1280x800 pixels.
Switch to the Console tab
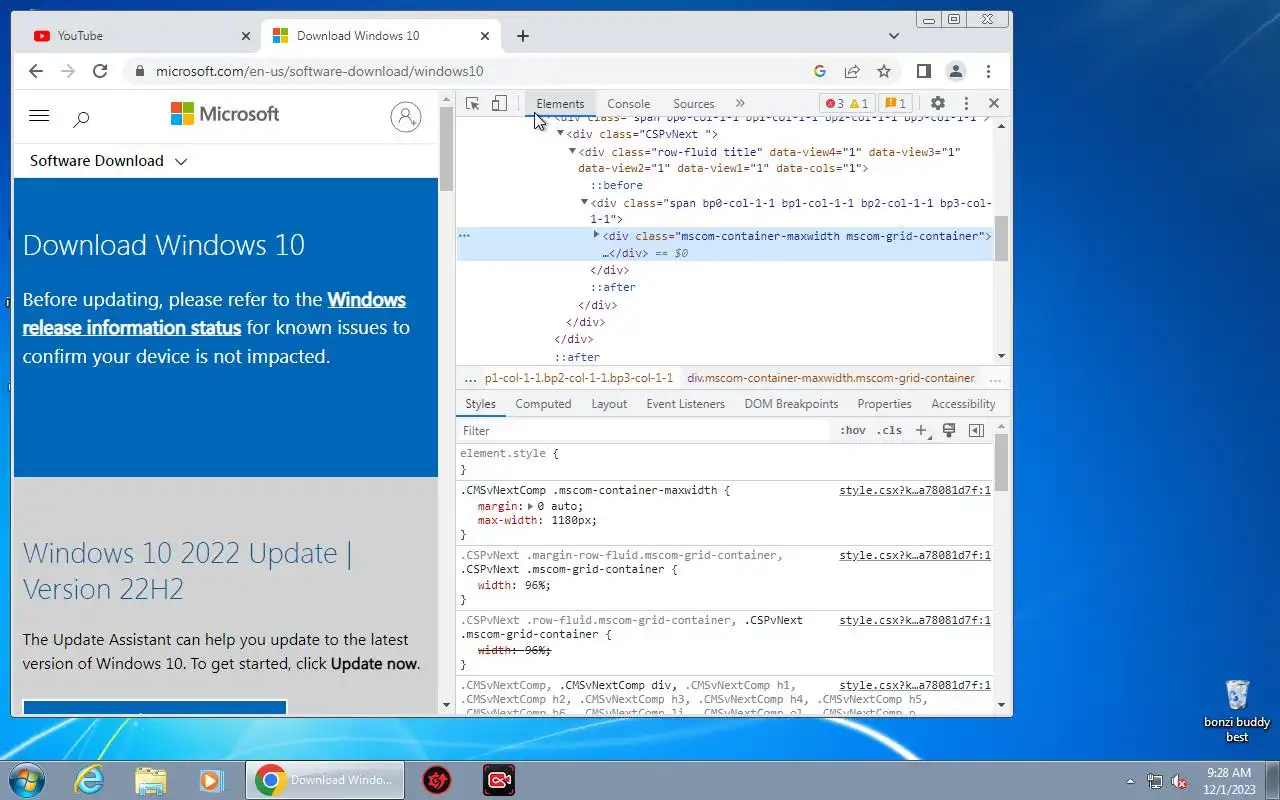point(628,103)
